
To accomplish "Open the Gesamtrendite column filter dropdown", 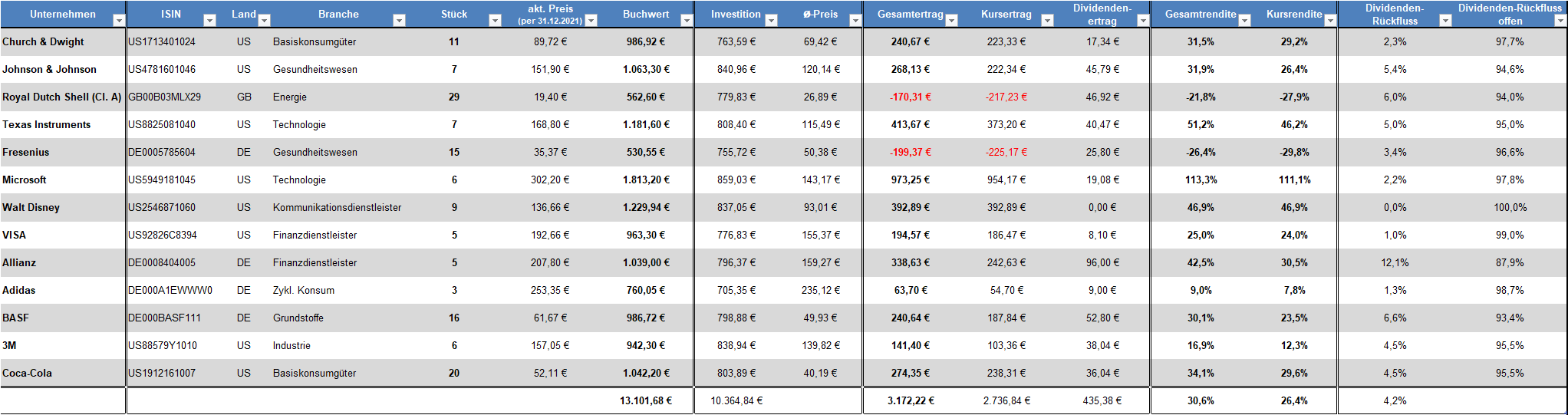I will click(x=1244, y=21).
